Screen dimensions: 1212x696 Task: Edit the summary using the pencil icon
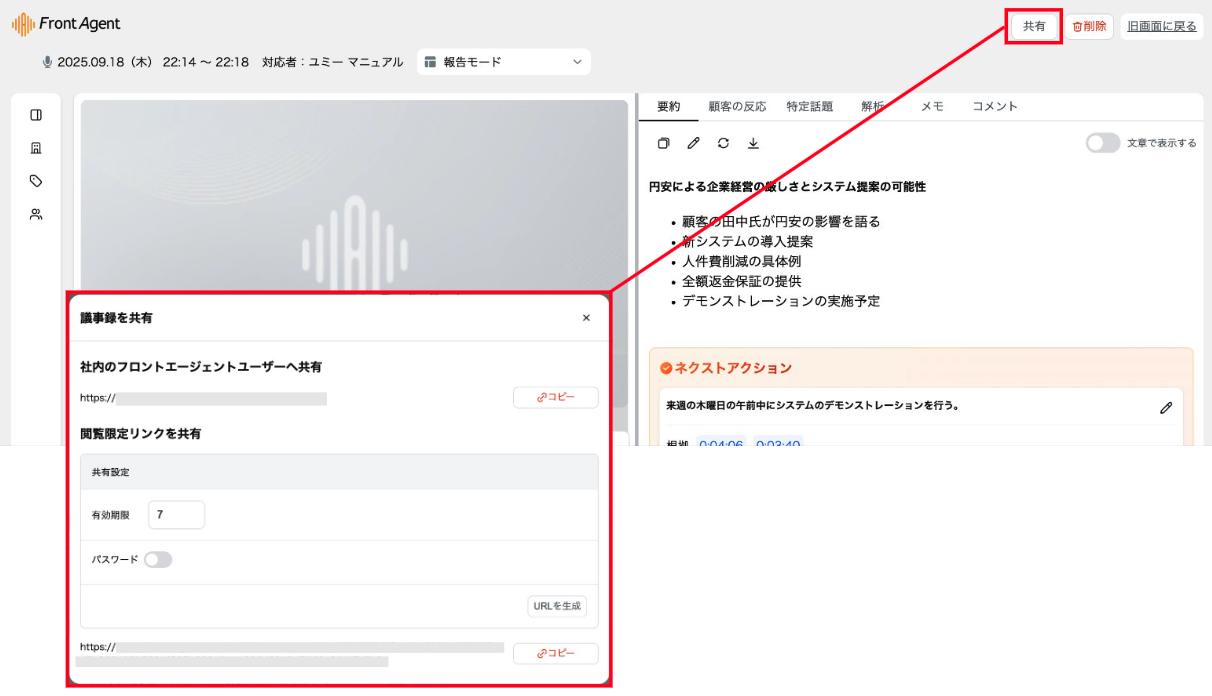tap(693, 143)
